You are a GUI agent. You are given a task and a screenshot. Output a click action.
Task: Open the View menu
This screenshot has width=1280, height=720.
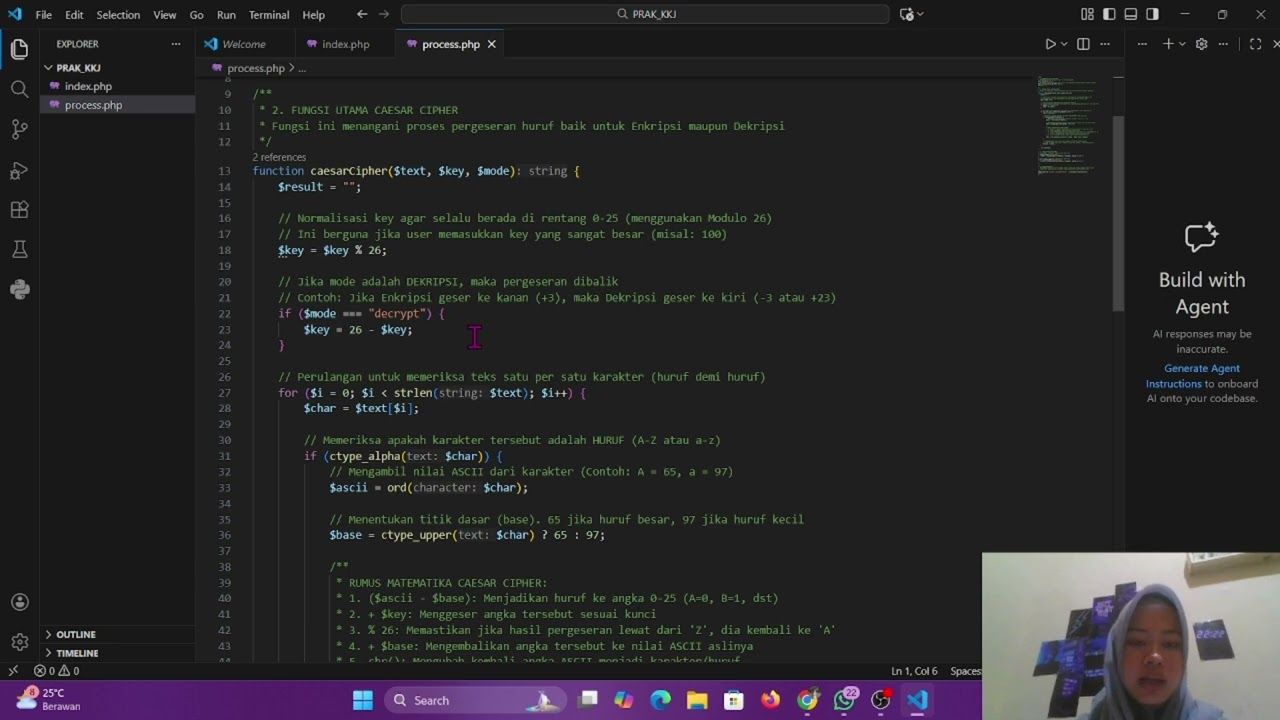(165, 15)
